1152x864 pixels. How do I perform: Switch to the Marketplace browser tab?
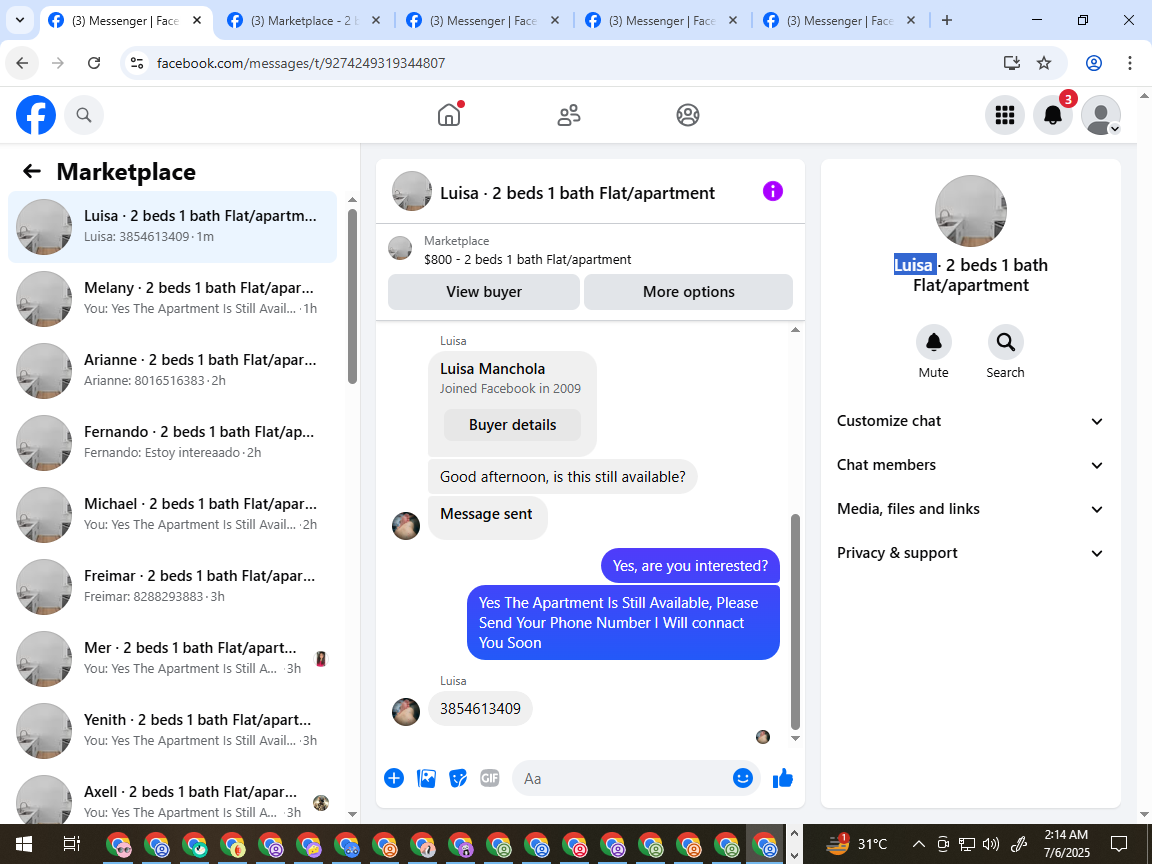tap(304, 21)
